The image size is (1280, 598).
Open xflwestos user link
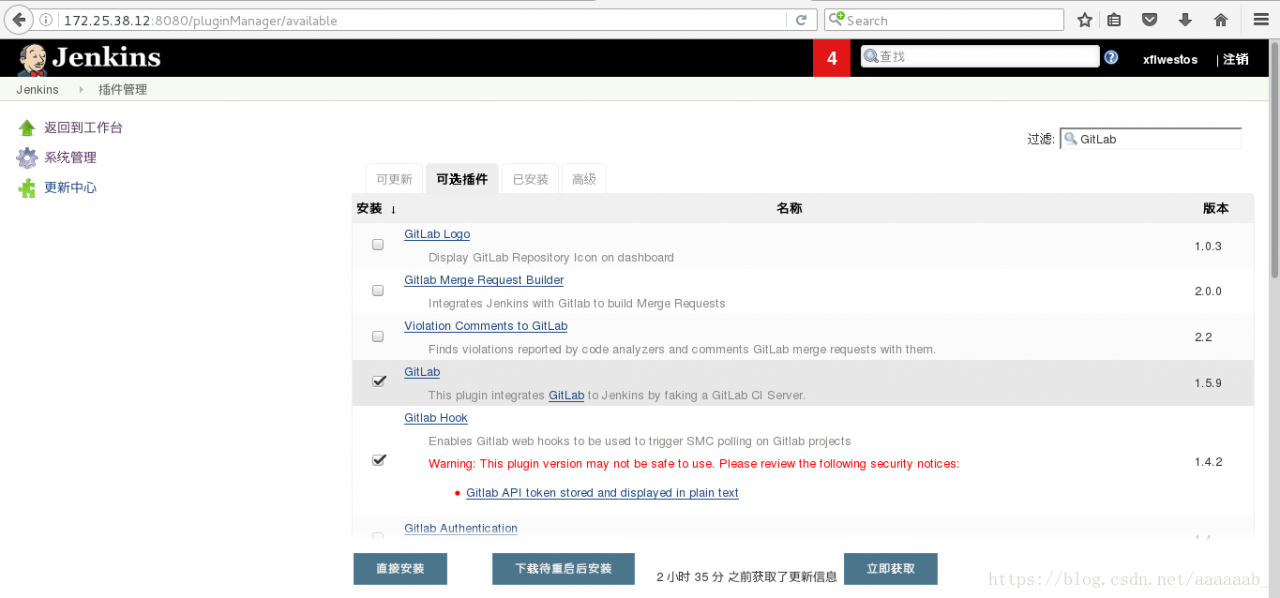[1170, 59]
